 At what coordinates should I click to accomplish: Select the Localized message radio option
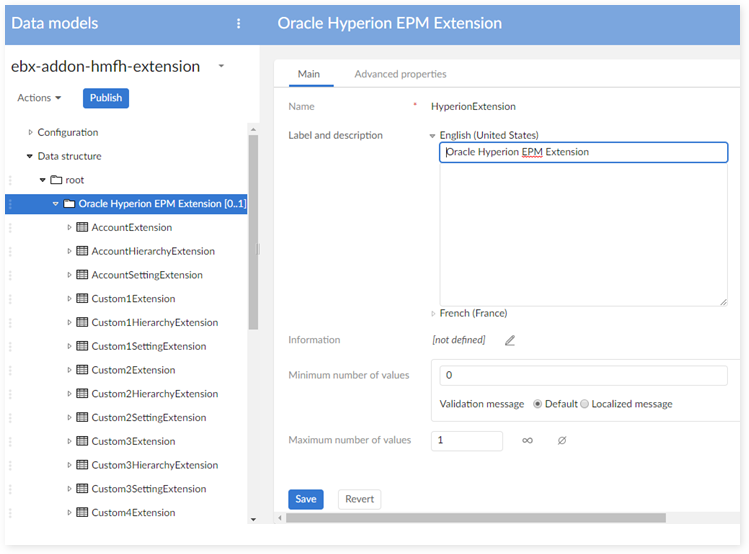(585, 404)
